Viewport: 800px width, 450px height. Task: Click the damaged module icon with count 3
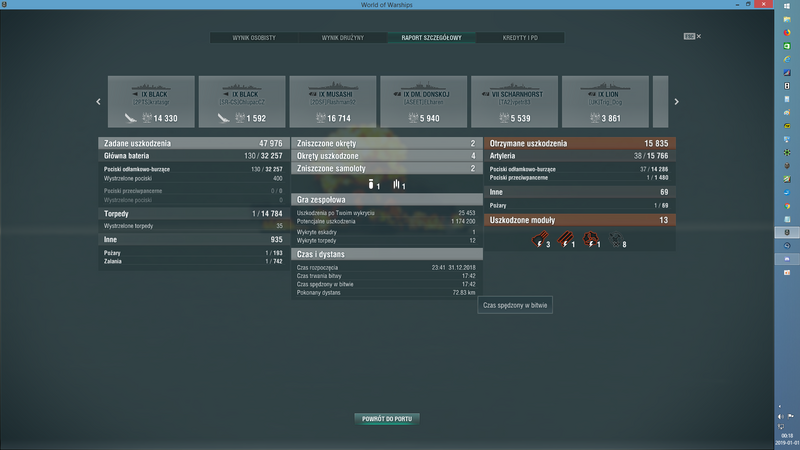539,238
